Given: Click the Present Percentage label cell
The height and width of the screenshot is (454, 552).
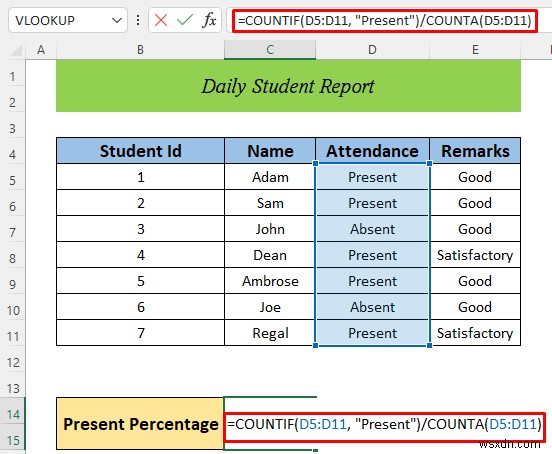Looking at the screenshot, I should pyautogui.click(x=140, y=424).
